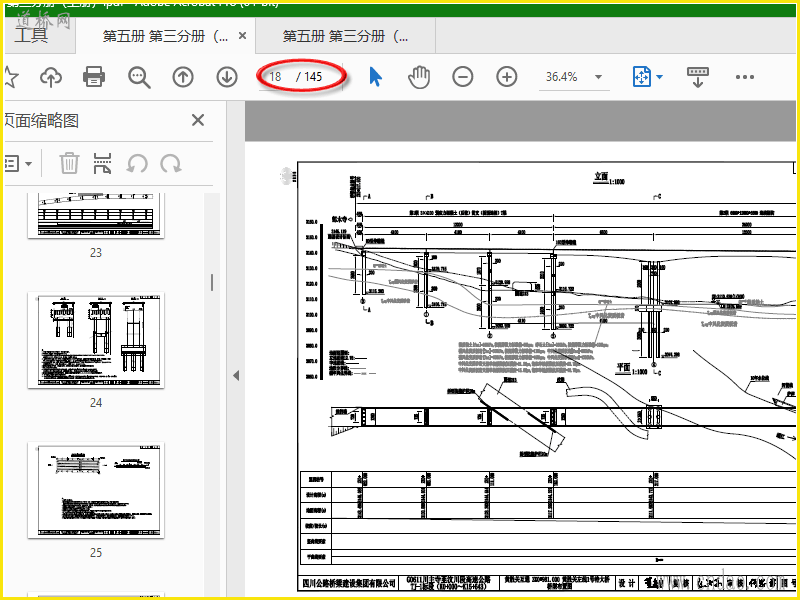800x600 pixels.
Task: Open the thumbnail panel options menu
Action: (20, 163)
